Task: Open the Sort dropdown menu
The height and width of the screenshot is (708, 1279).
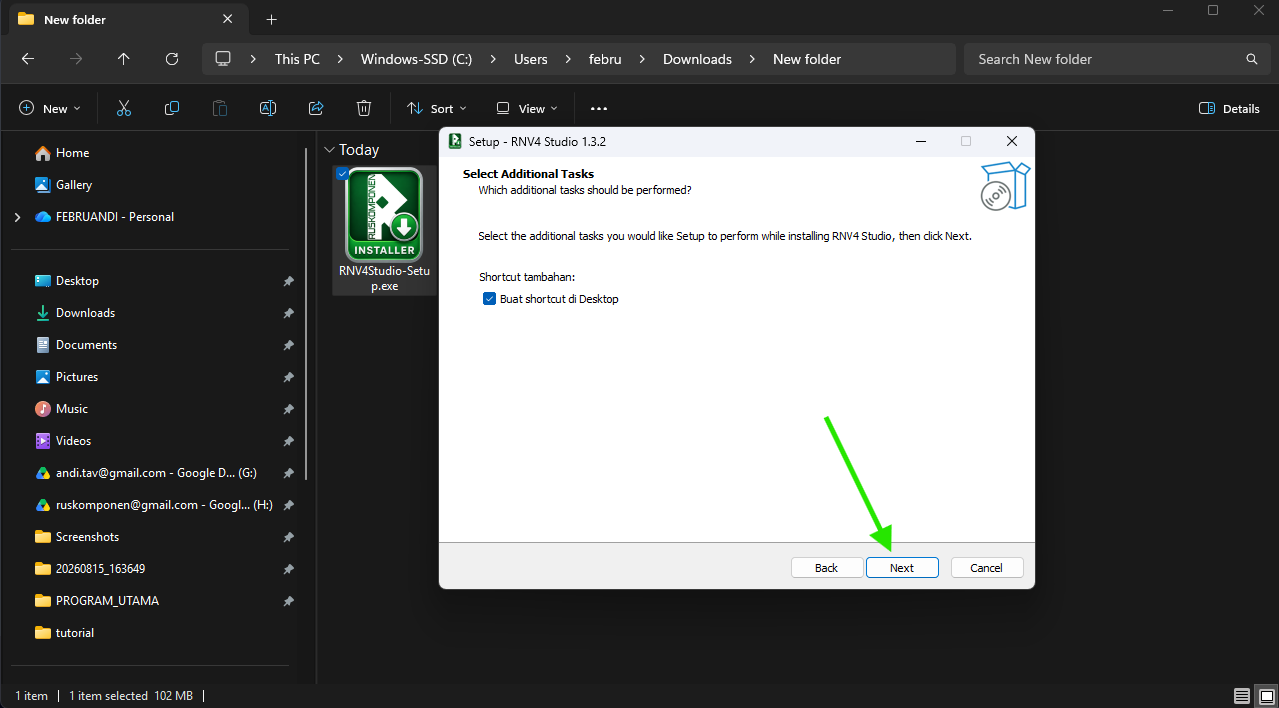Action: click(437, 108)
